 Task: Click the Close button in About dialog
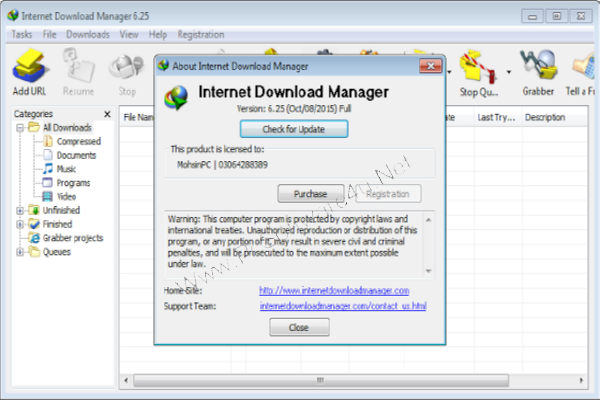pyautogui.click(x=299, y=328)
